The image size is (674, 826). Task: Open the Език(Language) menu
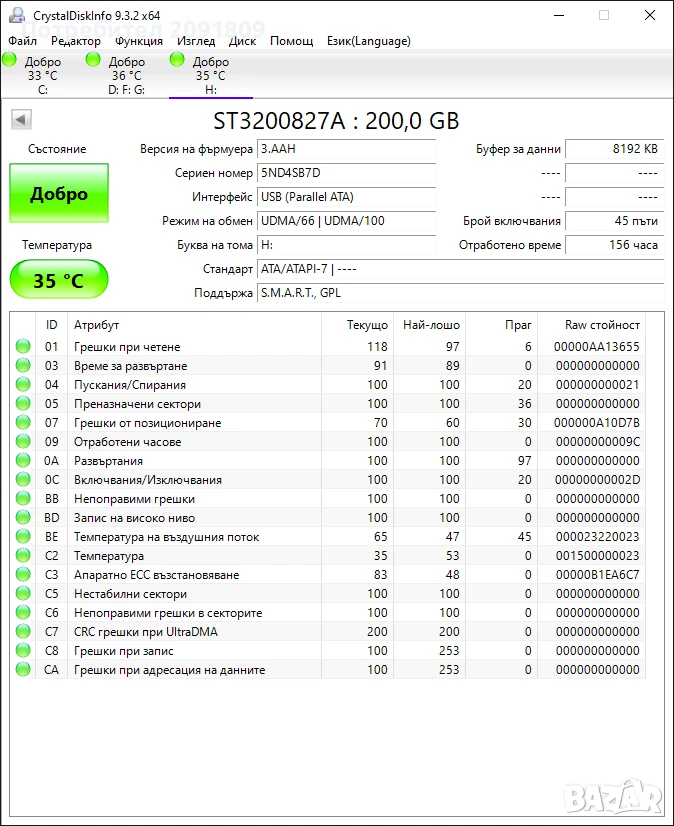coord(369,41)
